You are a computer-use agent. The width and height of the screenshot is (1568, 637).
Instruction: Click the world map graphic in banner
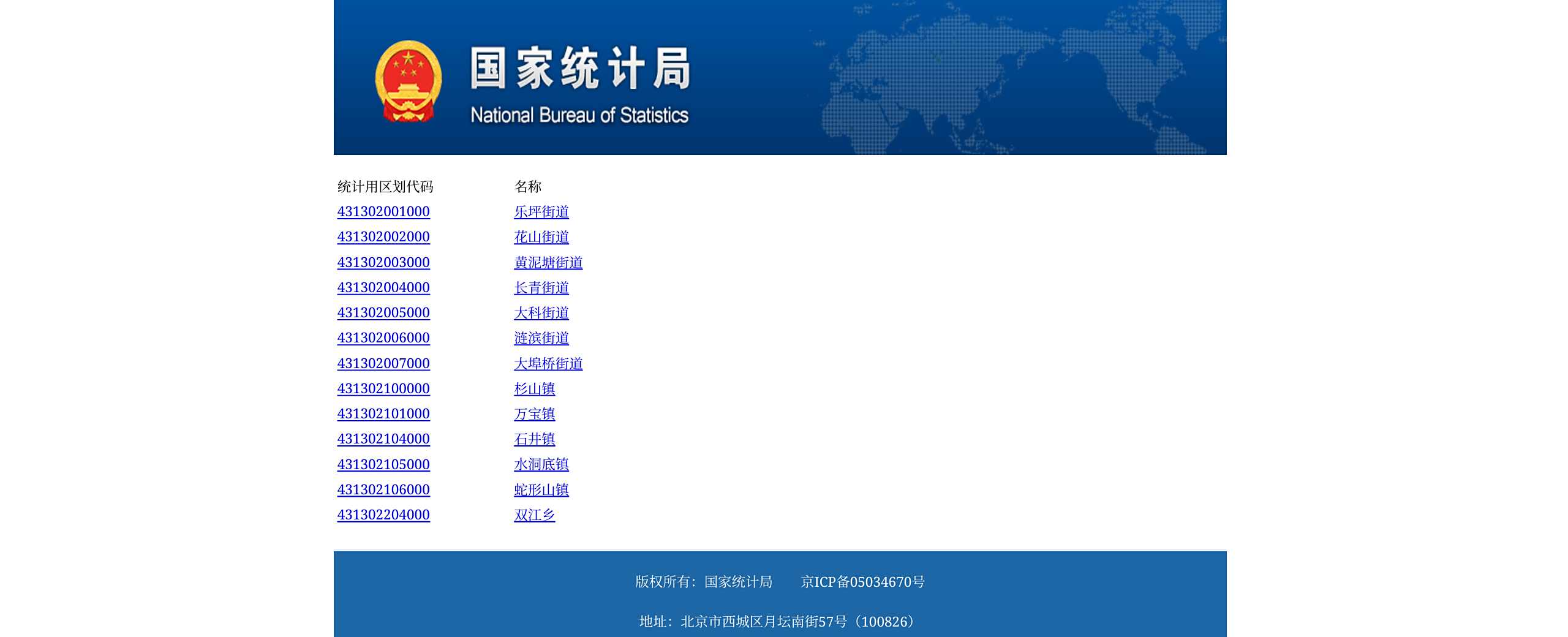coord(1017,80)
